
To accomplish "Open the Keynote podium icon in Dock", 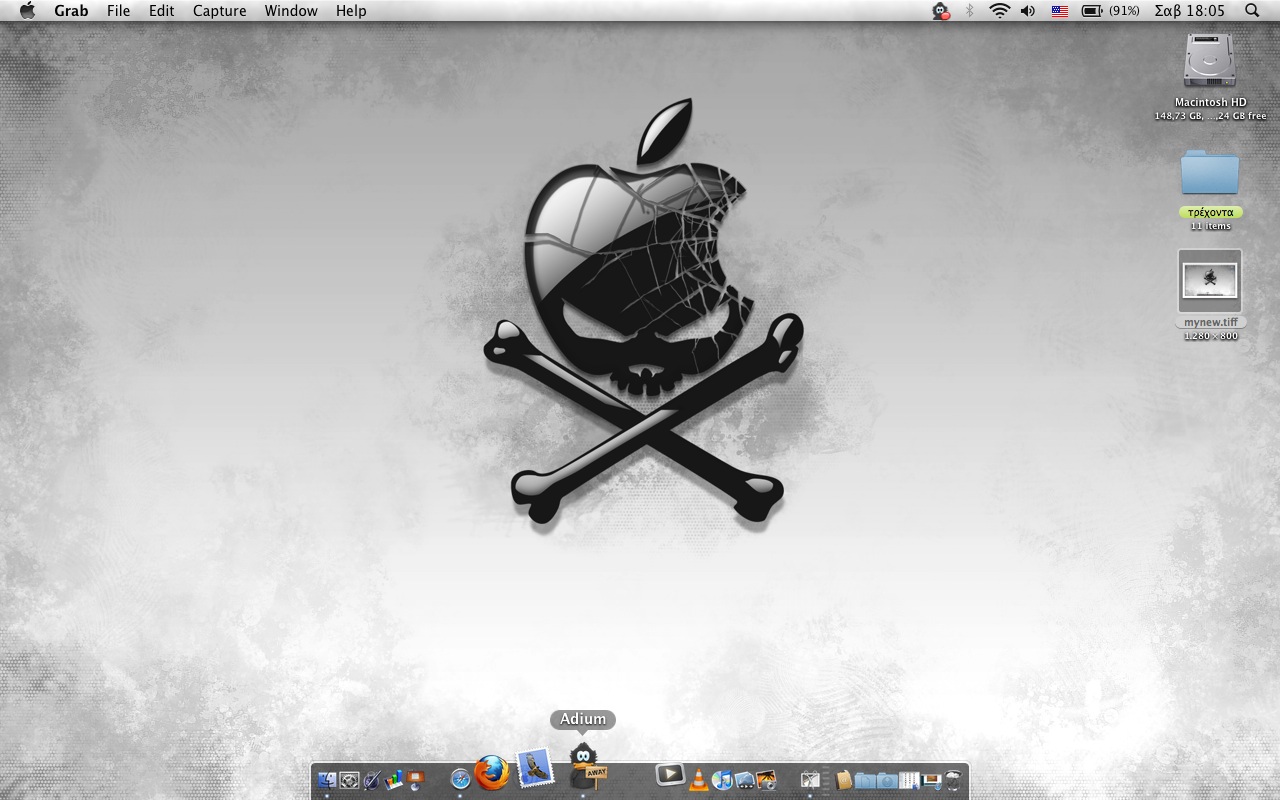I will tap(415, 778).
